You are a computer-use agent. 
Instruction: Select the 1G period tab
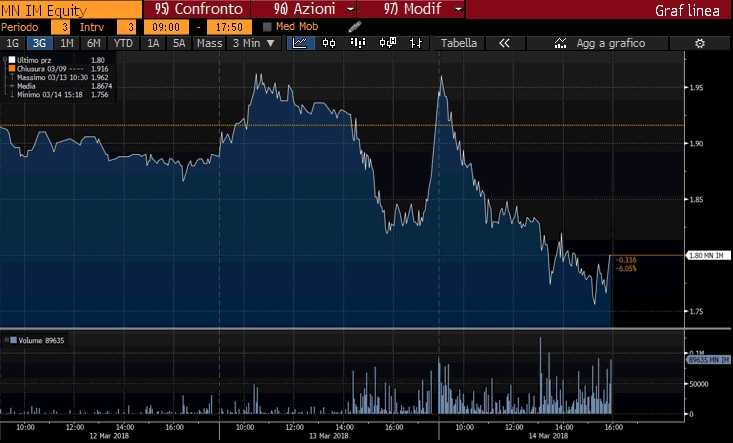coord(13,43)
